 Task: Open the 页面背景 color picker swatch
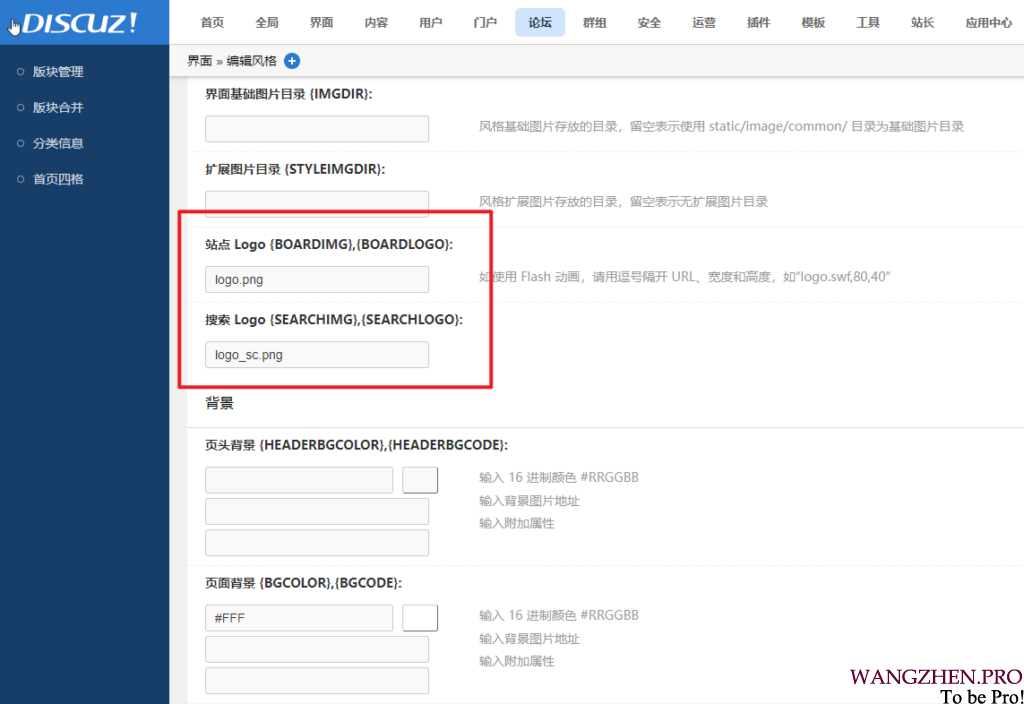tap(420, 618)
